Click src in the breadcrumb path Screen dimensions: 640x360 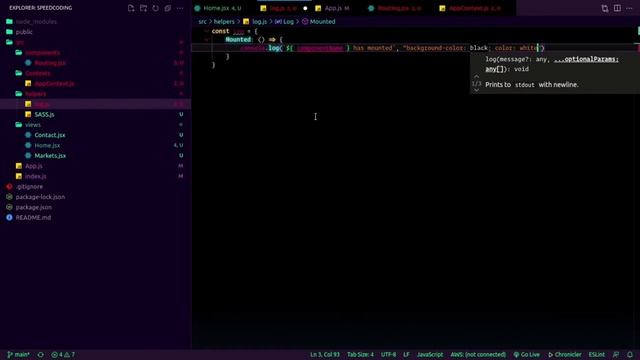202,22
